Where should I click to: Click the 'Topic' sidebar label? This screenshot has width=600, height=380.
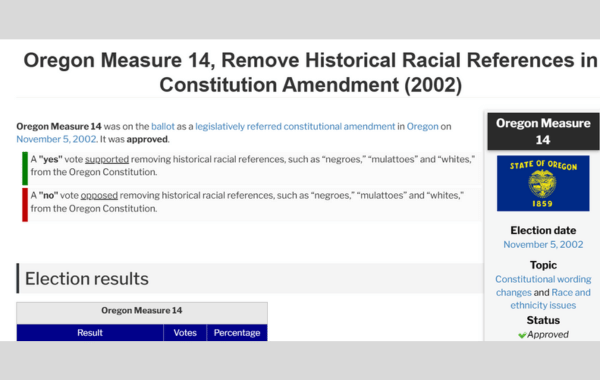pyautogui.click(x=543, y=265)
